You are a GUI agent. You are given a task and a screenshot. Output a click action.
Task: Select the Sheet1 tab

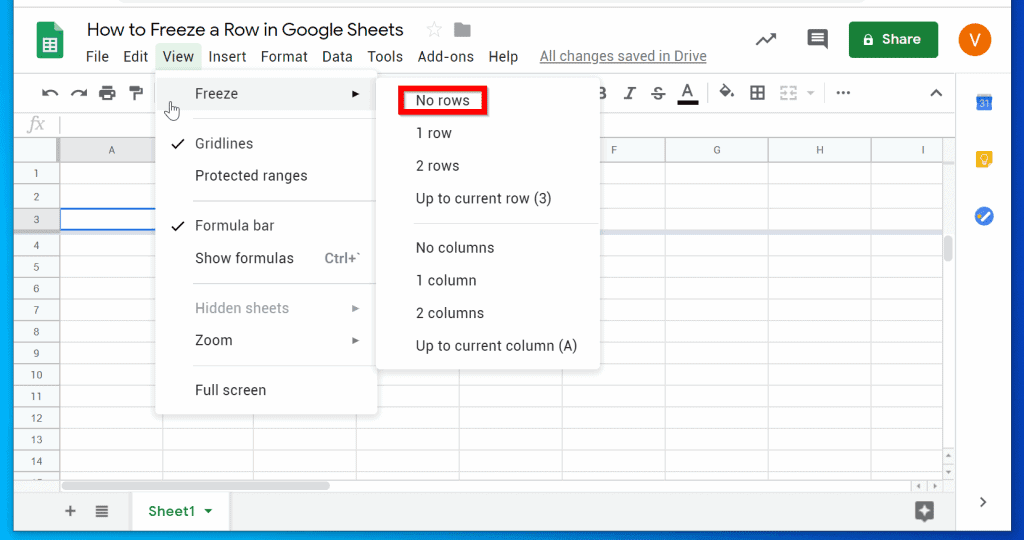pos(171,511)
